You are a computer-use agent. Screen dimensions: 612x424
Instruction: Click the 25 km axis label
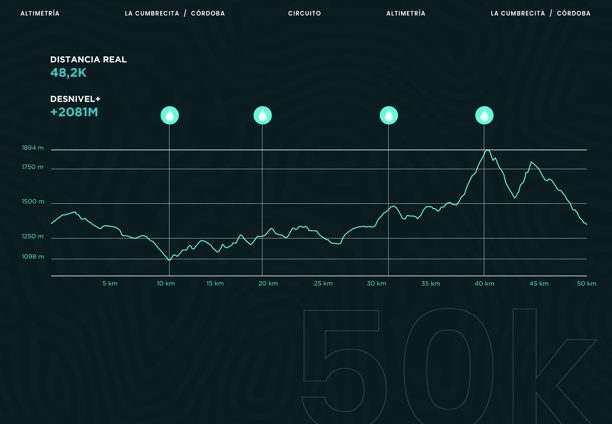point(323,283)
